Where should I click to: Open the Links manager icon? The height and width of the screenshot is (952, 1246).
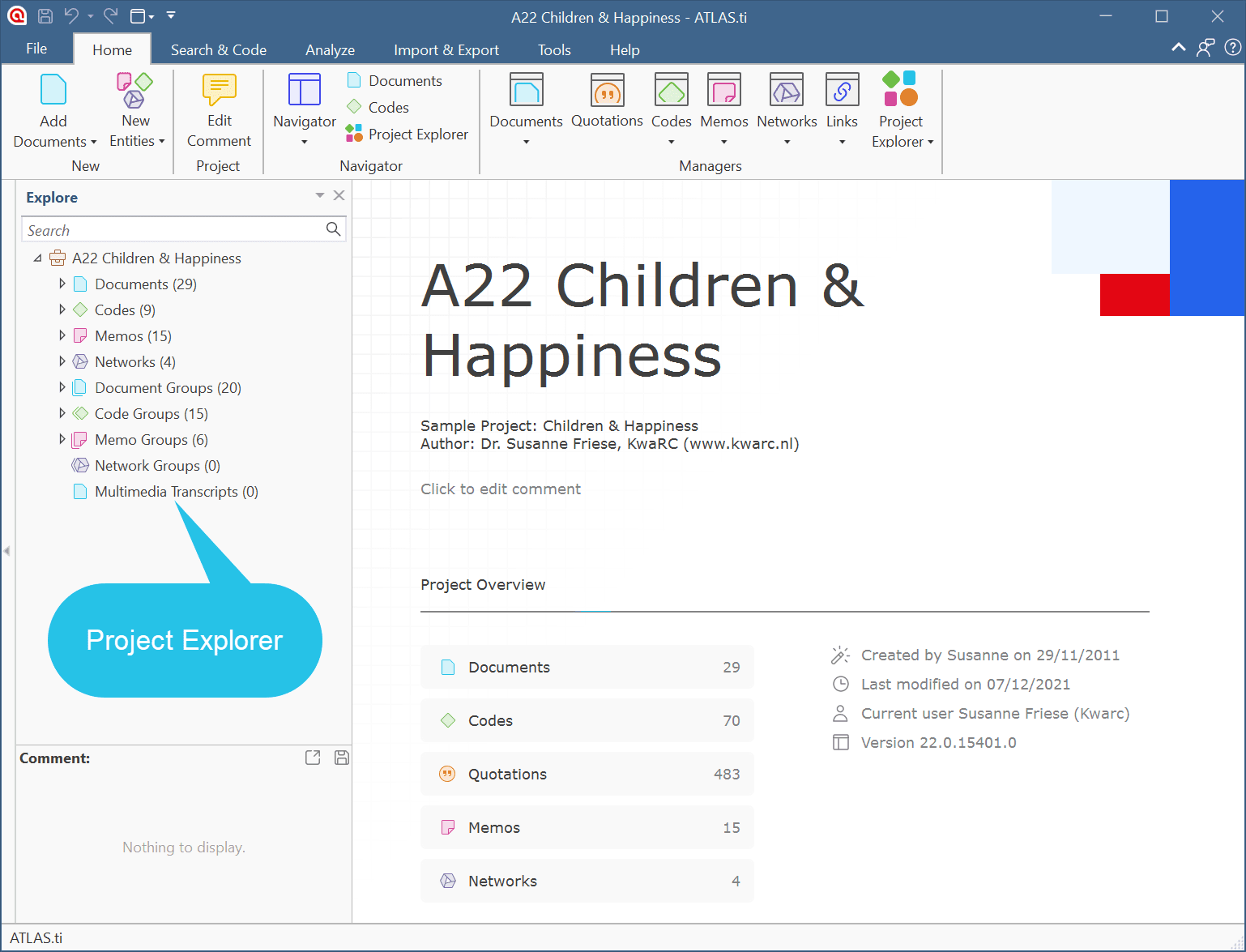[842, 89]
